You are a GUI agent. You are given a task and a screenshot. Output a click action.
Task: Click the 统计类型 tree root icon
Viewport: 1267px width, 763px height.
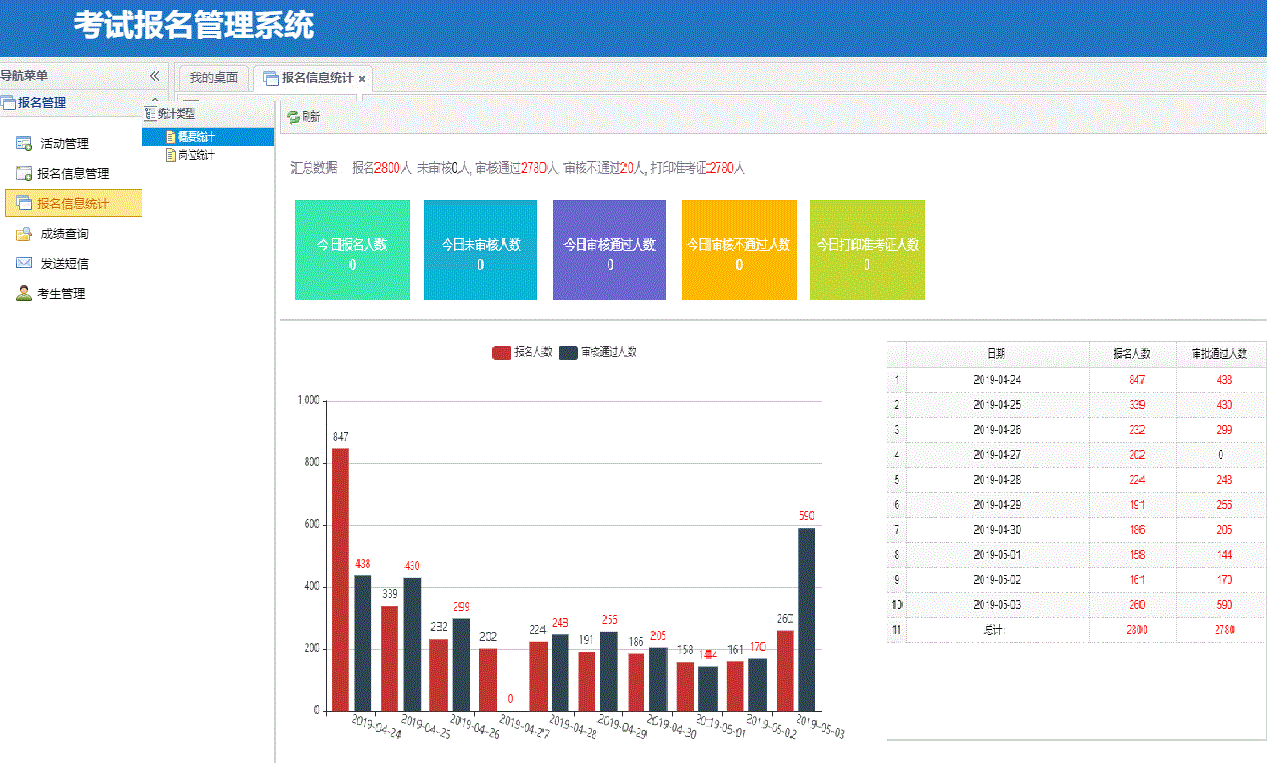(151, 114)
